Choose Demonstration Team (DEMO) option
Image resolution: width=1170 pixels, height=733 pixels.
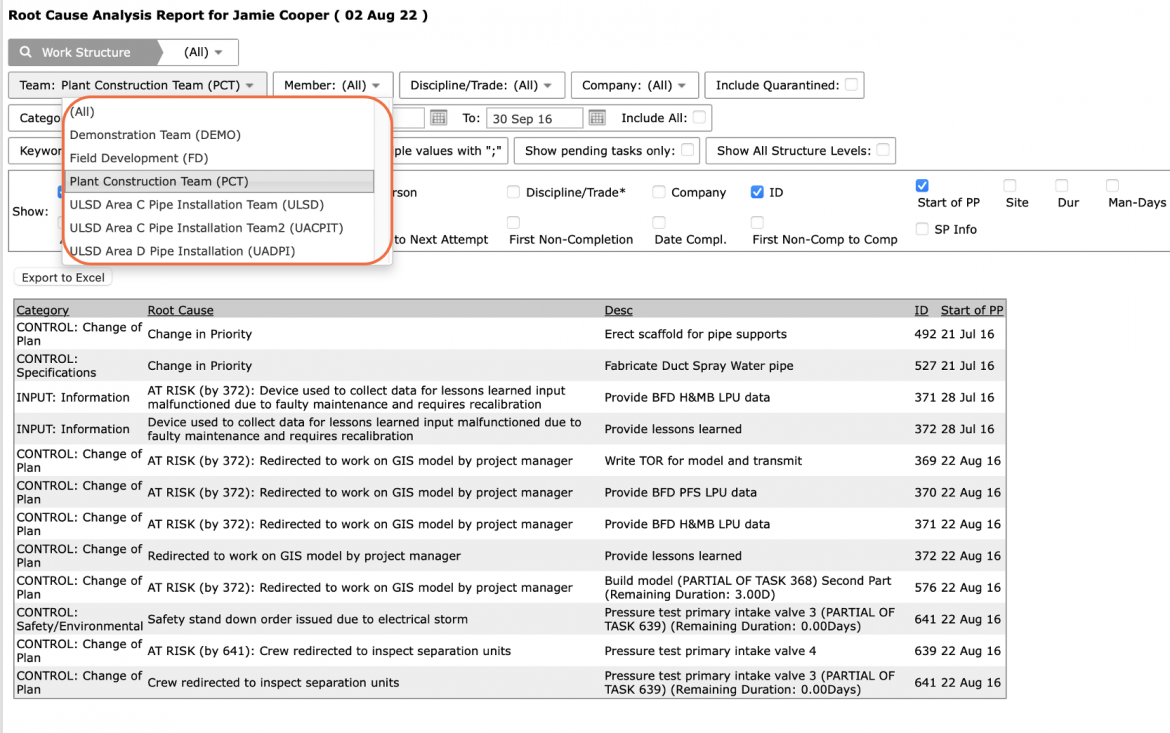(x=219, y=134)
